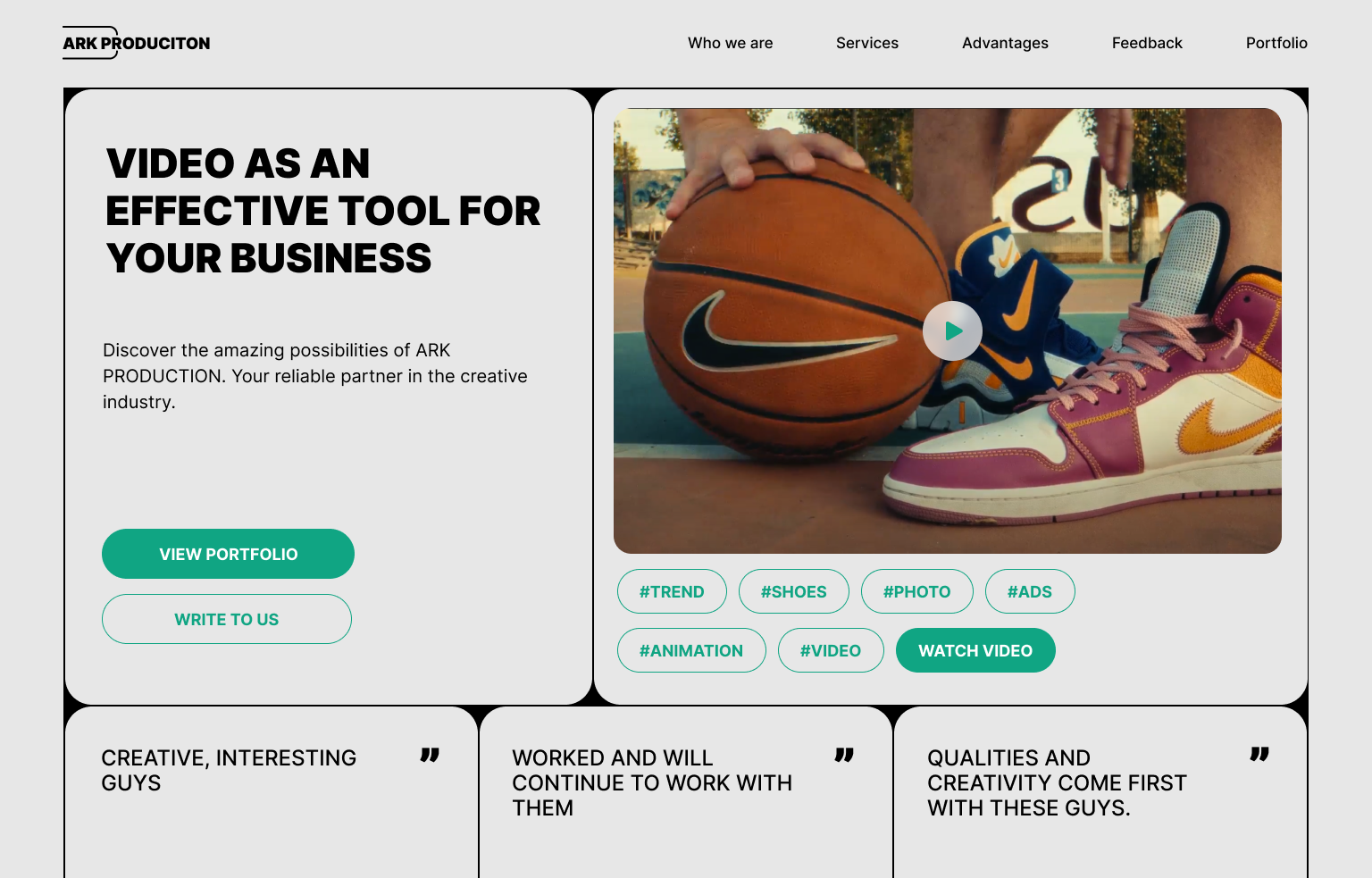This screenshot has width=1372, height=878.
Task: Select the #ANIMATION tag
Action: (691, 650)
